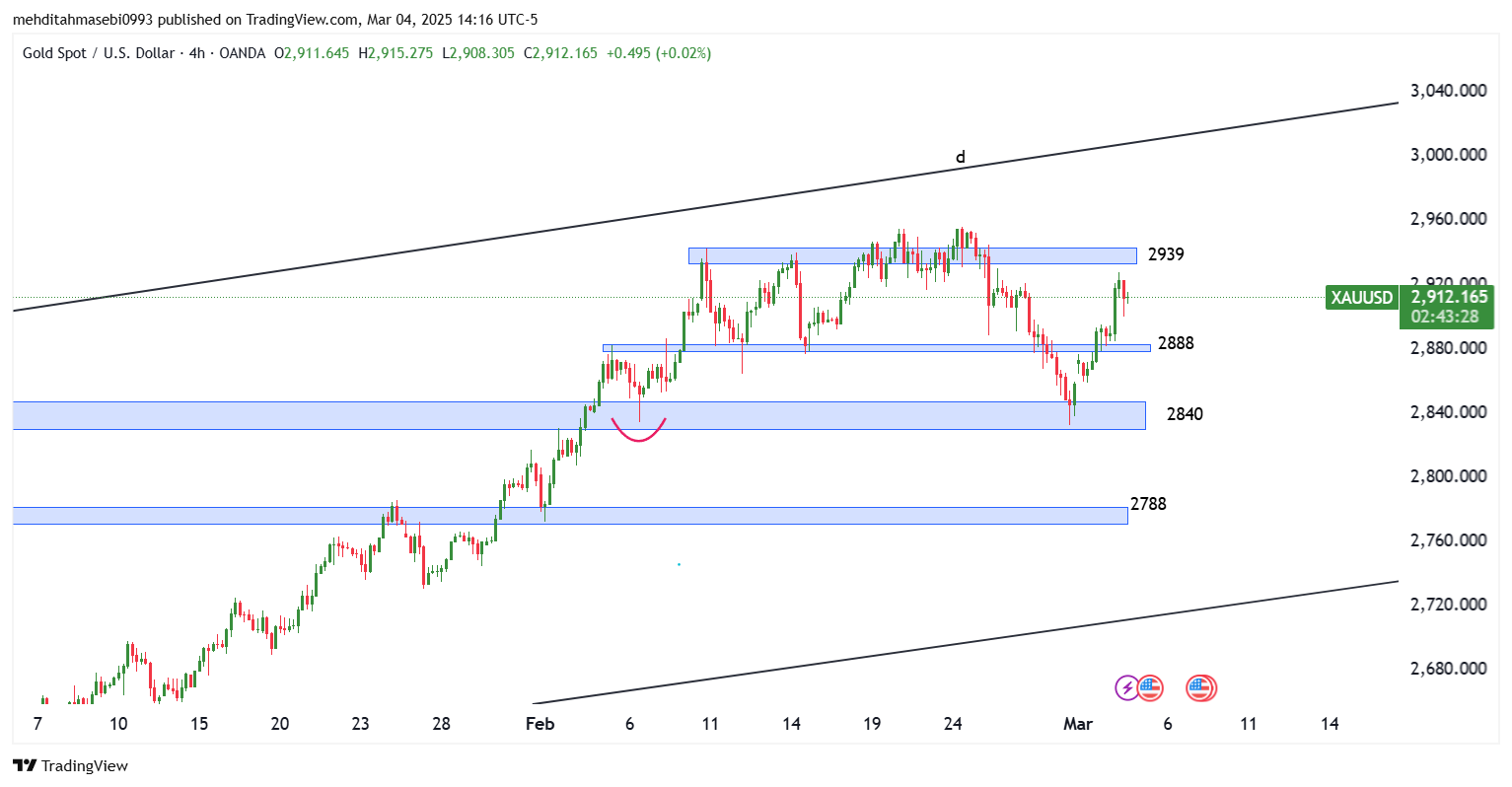Screen dimensions: 1512x787
Task: Click the countdown timer 02:43:28
Action: (1445, 317)
